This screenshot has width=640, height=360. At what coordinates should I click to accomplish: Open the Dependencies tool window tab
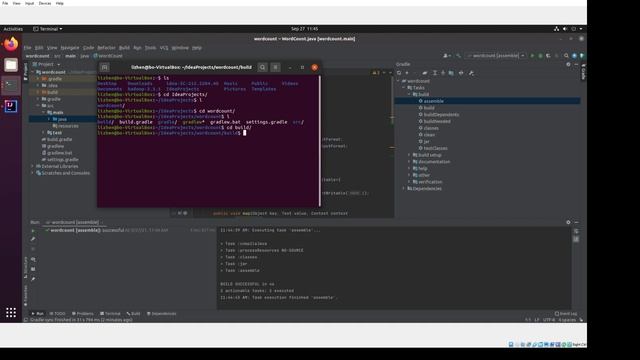[162, 313]
